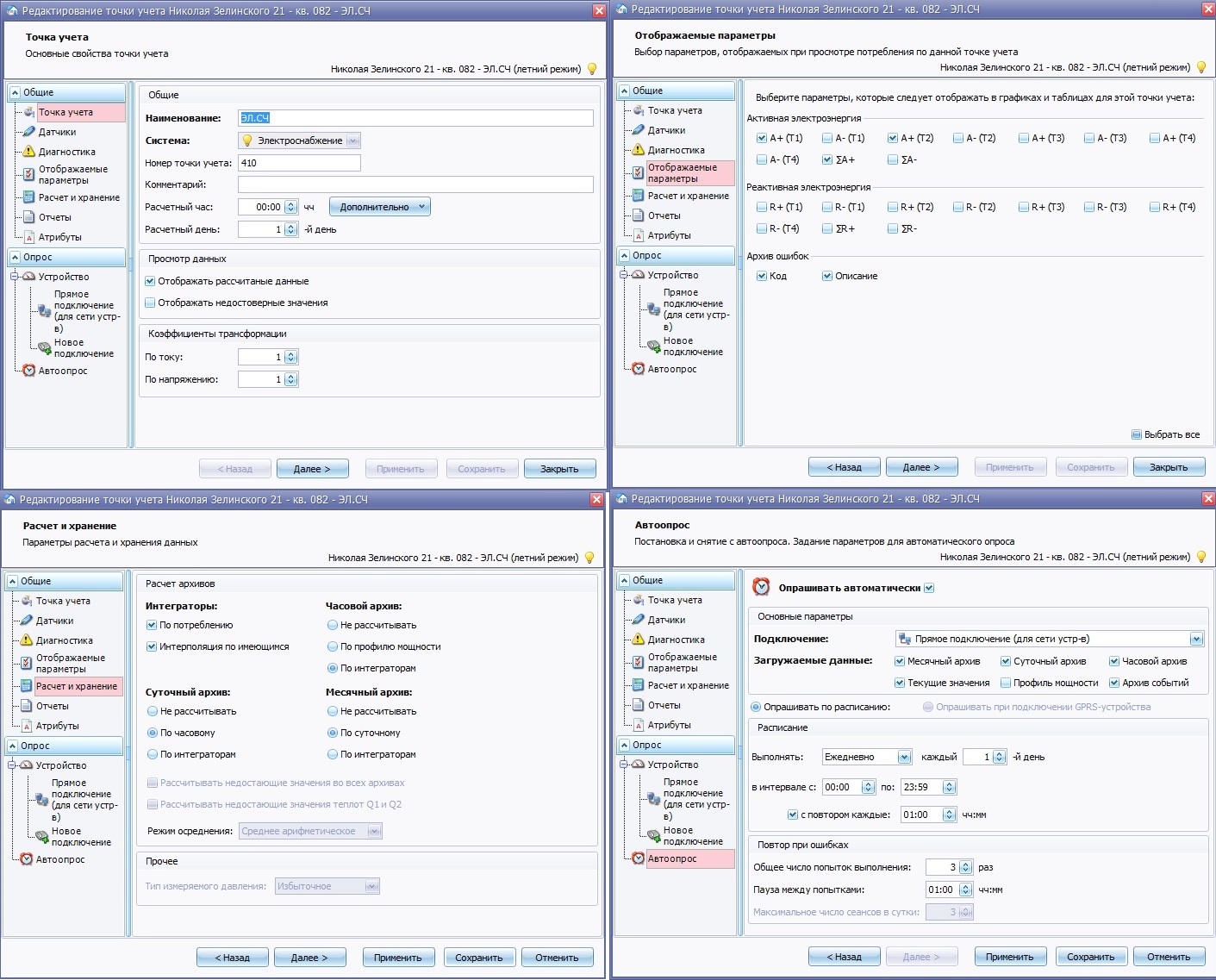Click the lightbulb icon in top-right window header
Viewport: 1216px width, 980px height.
1201,67
